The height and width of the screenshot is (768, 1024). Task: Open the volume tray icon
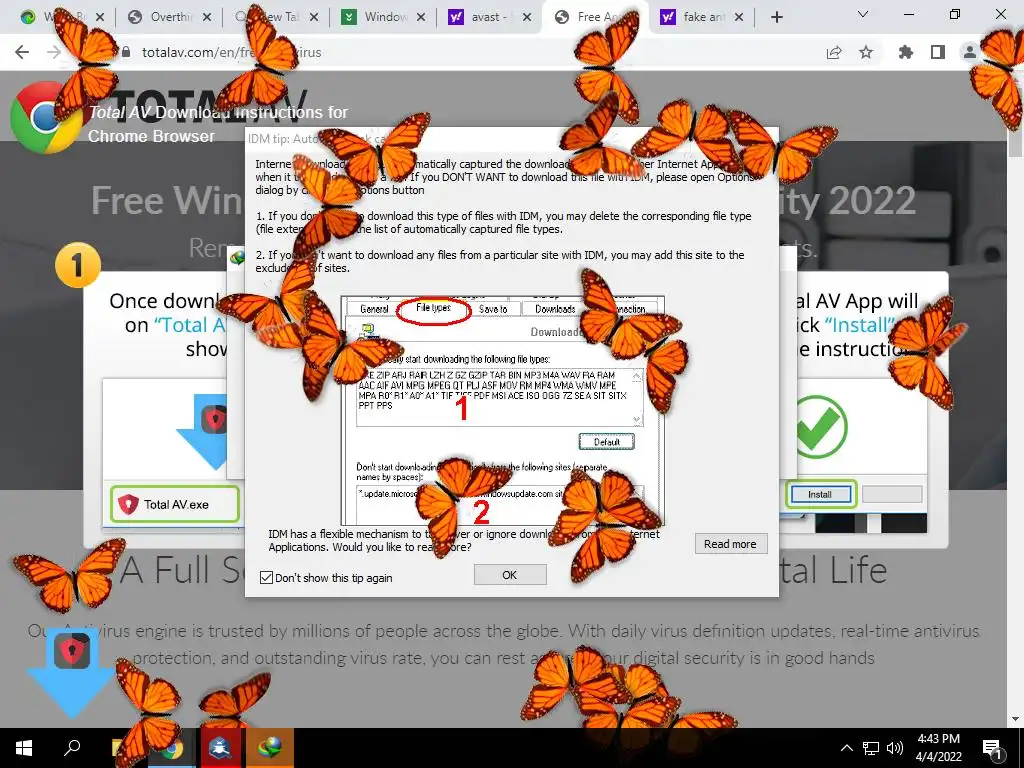895,748
